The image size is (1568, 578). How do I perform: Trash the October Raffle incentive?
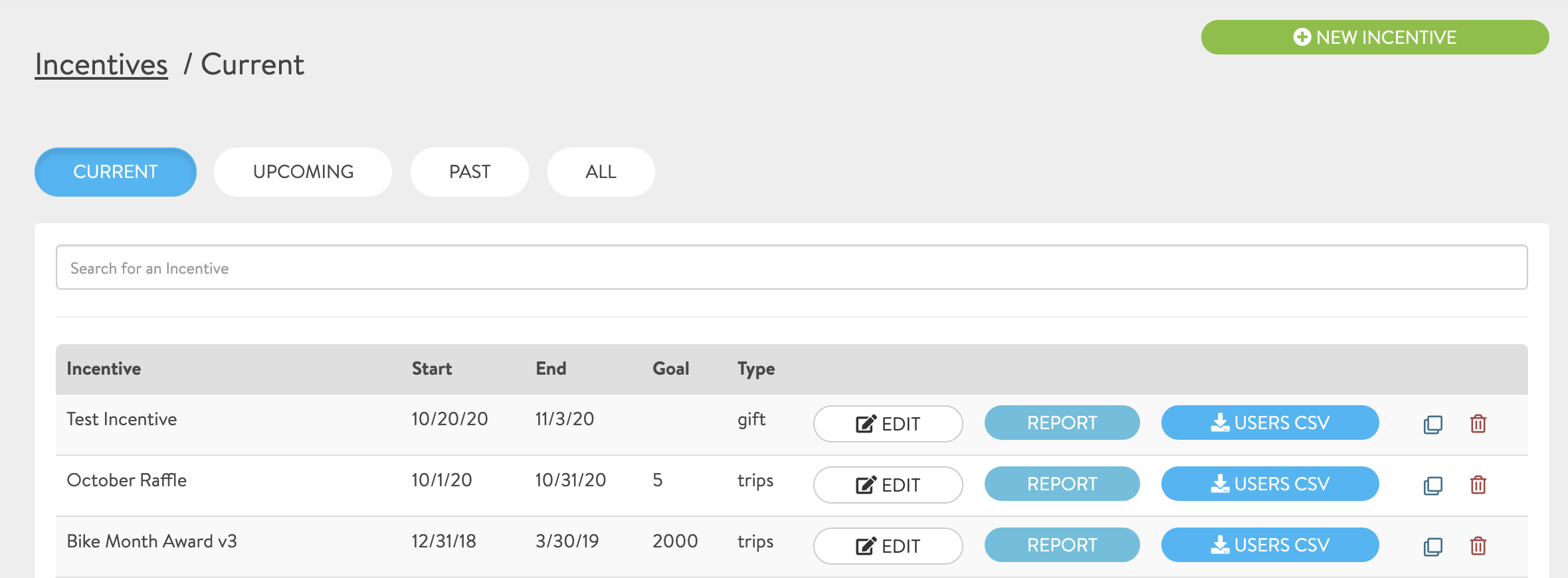pos(1478,485)
